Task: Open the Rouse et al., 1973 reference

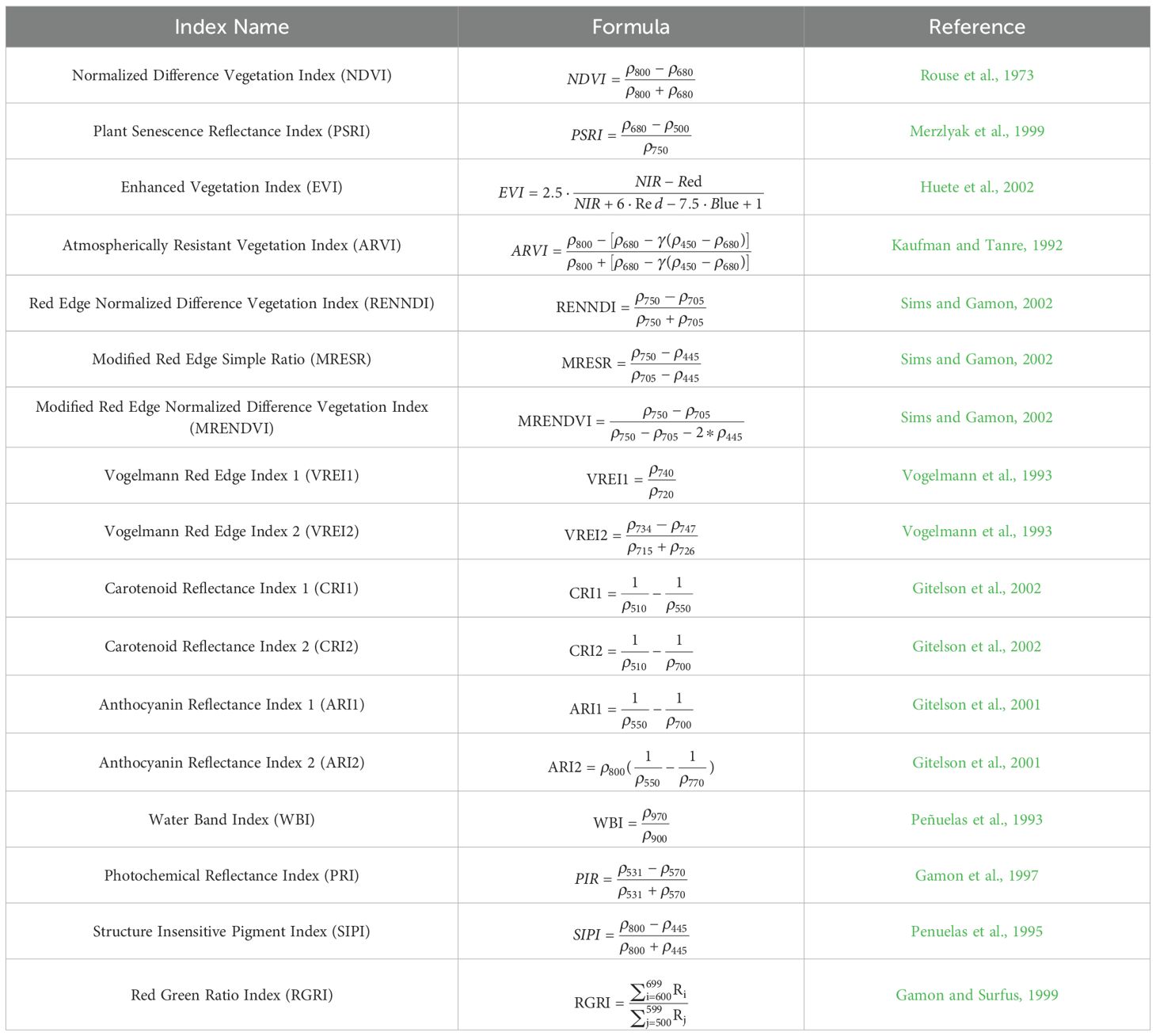Action: pos(976,75)
